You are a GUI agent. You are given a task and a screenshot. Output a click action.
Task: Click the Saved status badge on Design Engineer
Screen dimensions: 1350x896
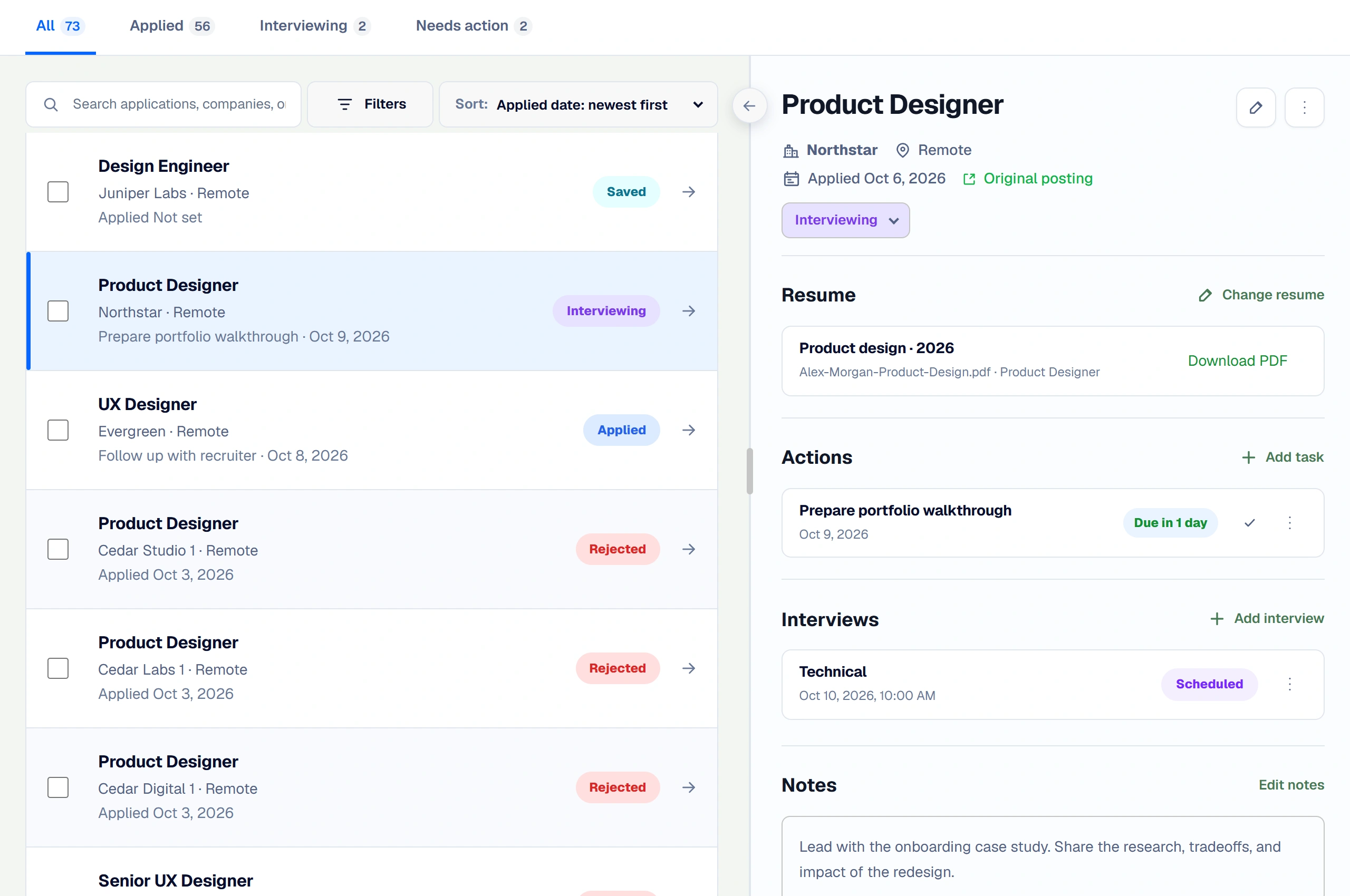626,192
